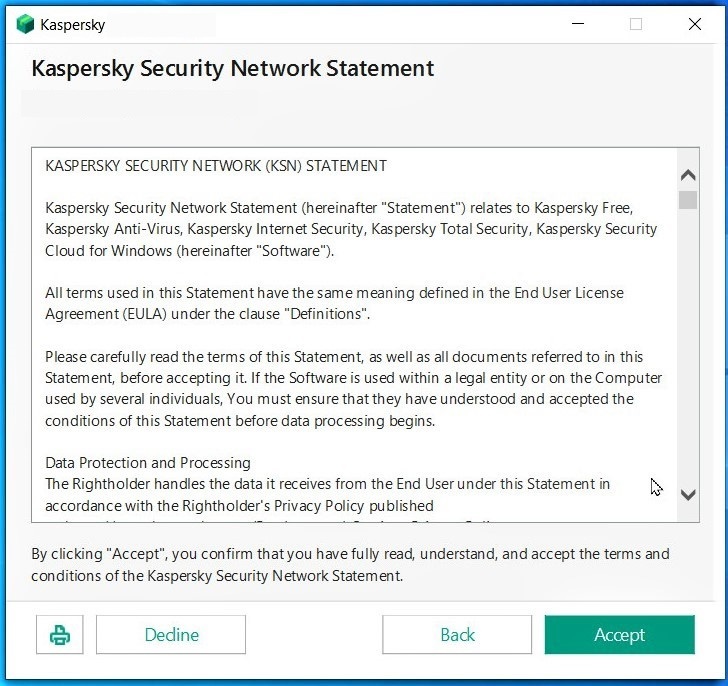Minimize the Kaspersky installer window
728x686 pixels.
[577, 25]
